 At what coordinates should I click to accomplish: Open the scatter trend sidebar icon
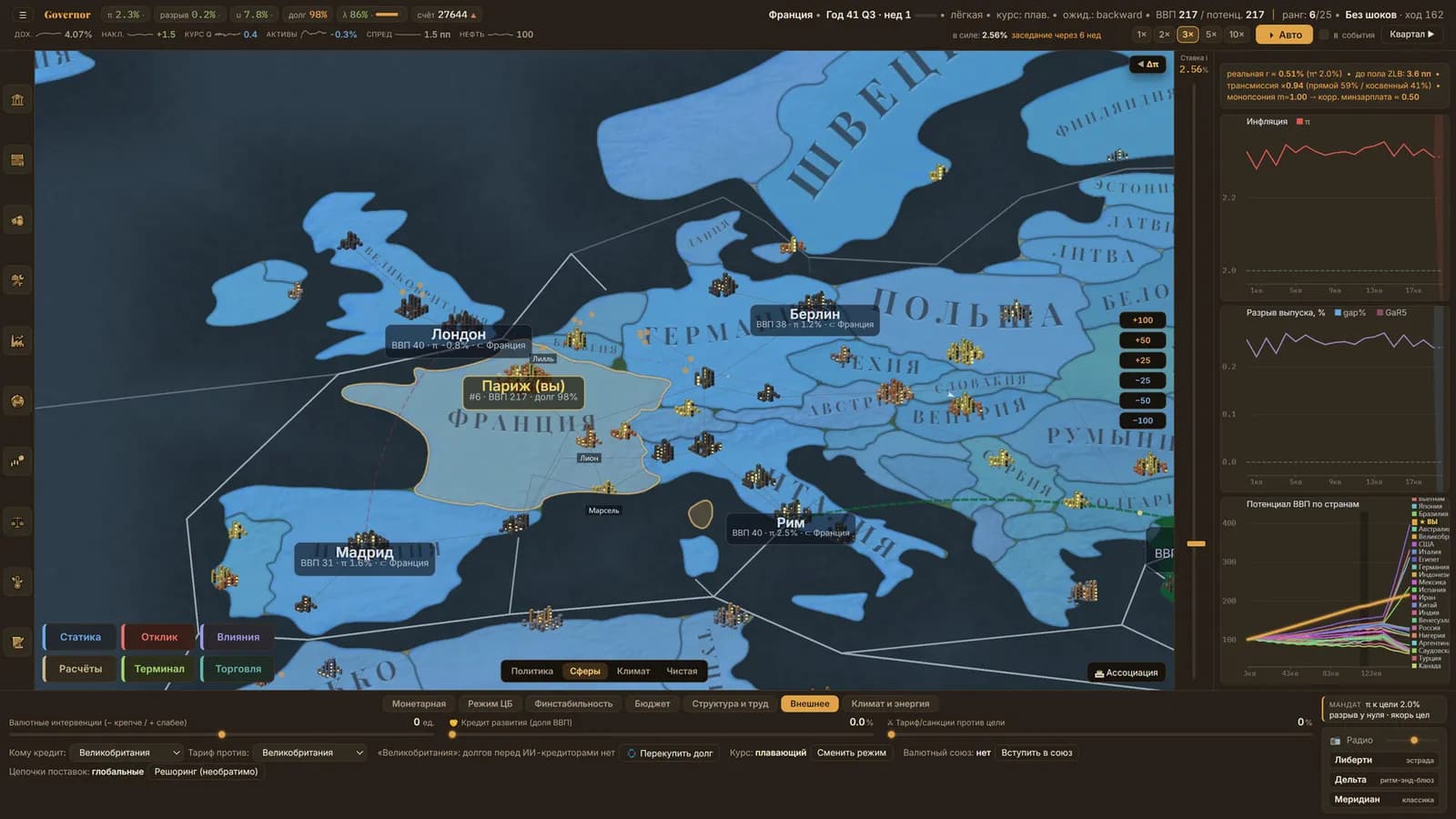pyautogui.click(x=17, y=461)
